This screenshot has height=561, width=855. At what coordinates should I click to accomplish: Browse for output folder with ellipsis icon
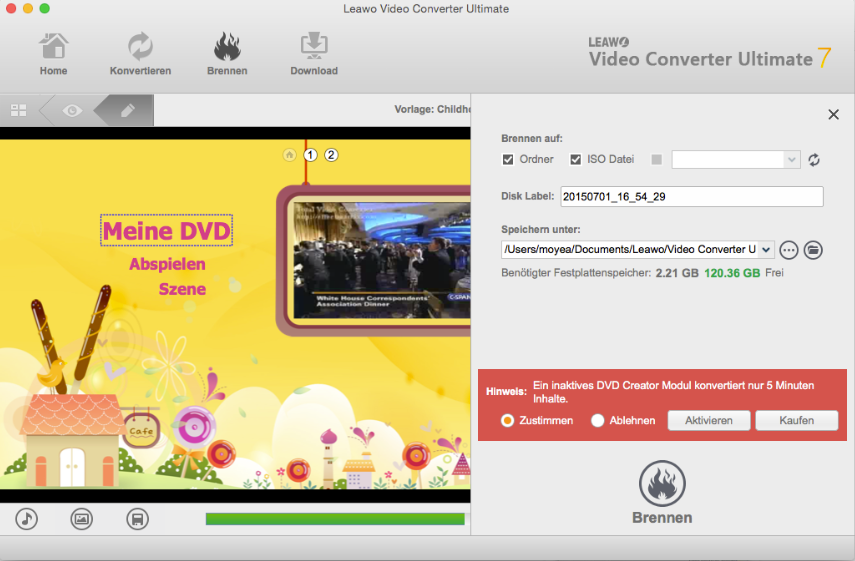[x=788, y=250]
